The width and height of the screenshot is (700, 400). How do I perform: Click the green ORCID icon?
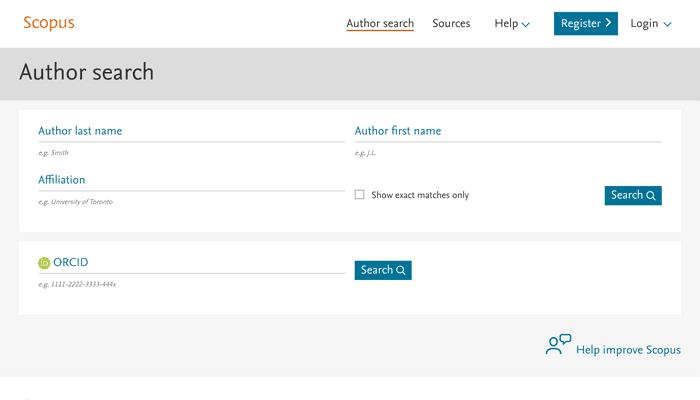44,263
